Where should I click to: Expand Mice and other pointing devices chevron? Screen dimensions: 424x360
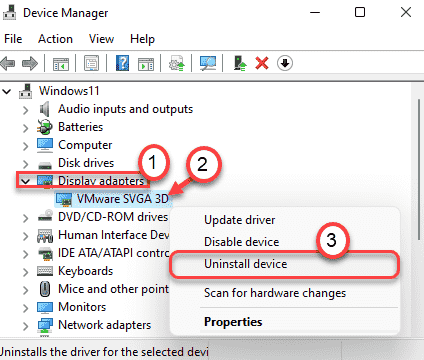(x=26, y=290)
